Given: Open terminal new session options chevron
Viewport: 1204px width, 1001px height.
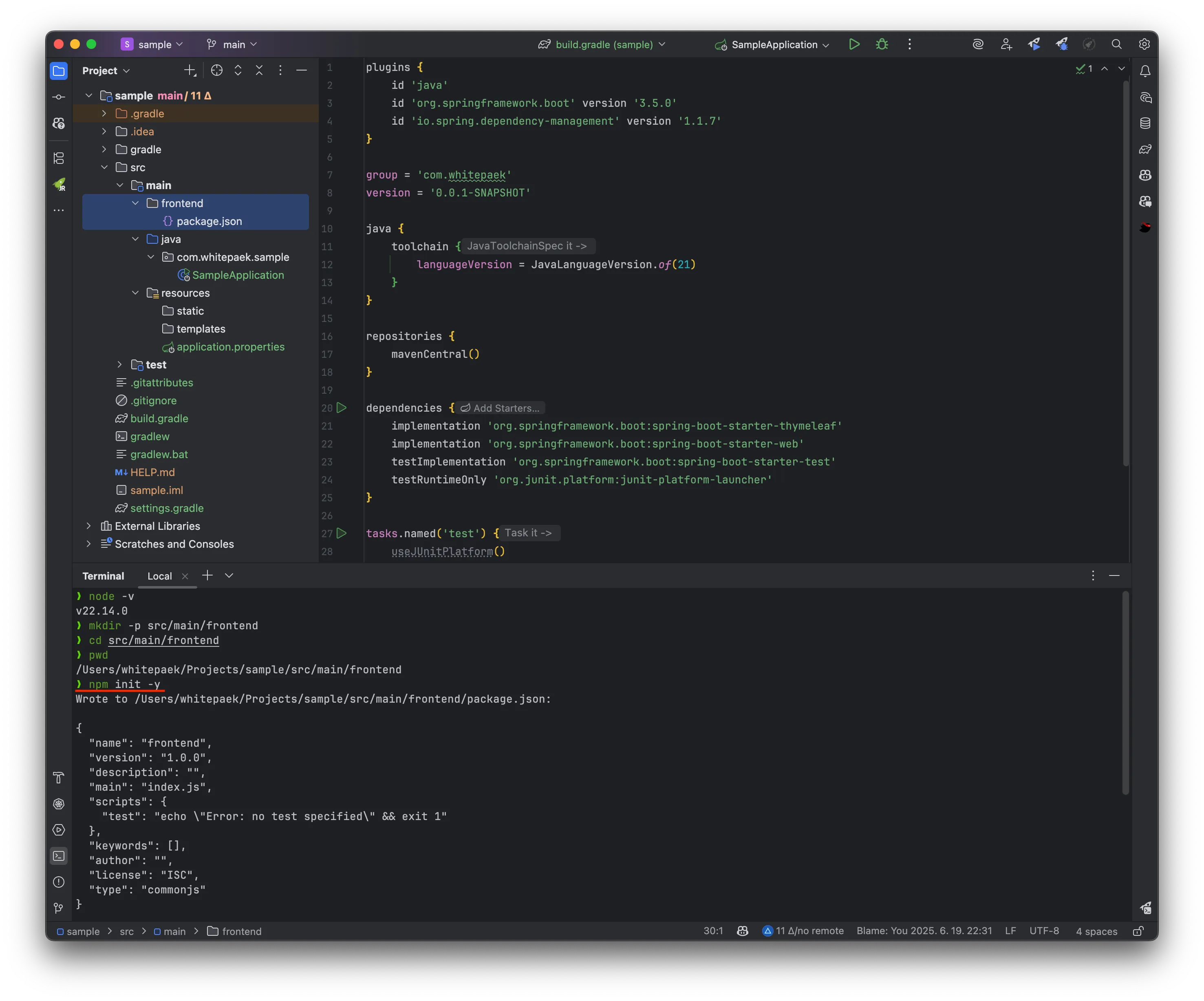Looking at the screenshot, I should pos(229,575).
